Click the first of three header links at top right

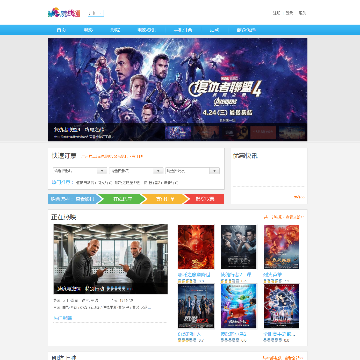(276, 13)
